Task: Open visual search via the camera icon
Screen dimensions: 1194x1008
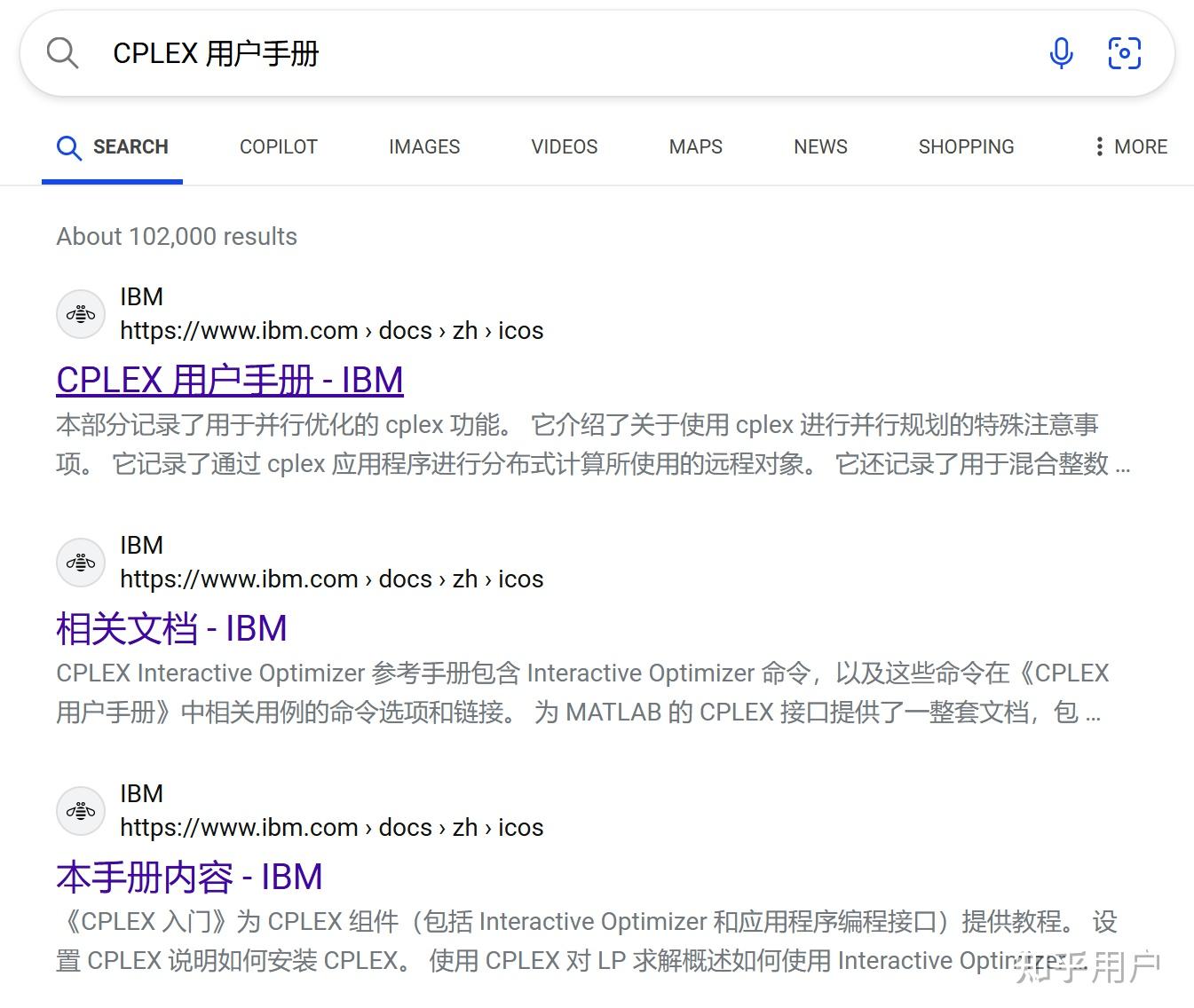Action: [1125, 53]
